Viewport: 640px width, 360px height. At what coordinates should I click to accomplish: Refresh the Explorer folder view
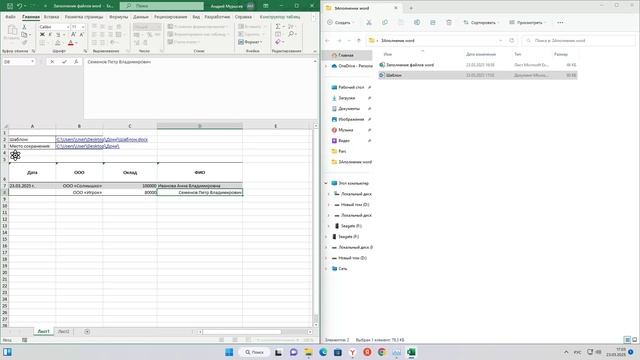(511, 40)
